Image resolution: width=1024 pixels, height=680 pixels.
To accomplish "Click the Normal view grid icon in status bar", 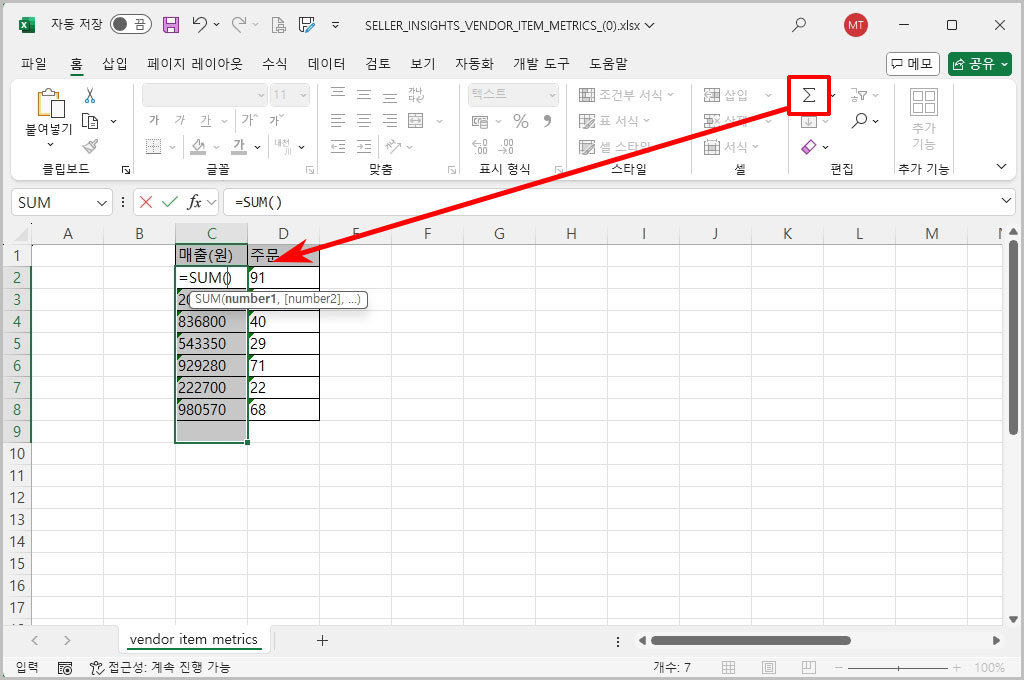I will 728,668.
